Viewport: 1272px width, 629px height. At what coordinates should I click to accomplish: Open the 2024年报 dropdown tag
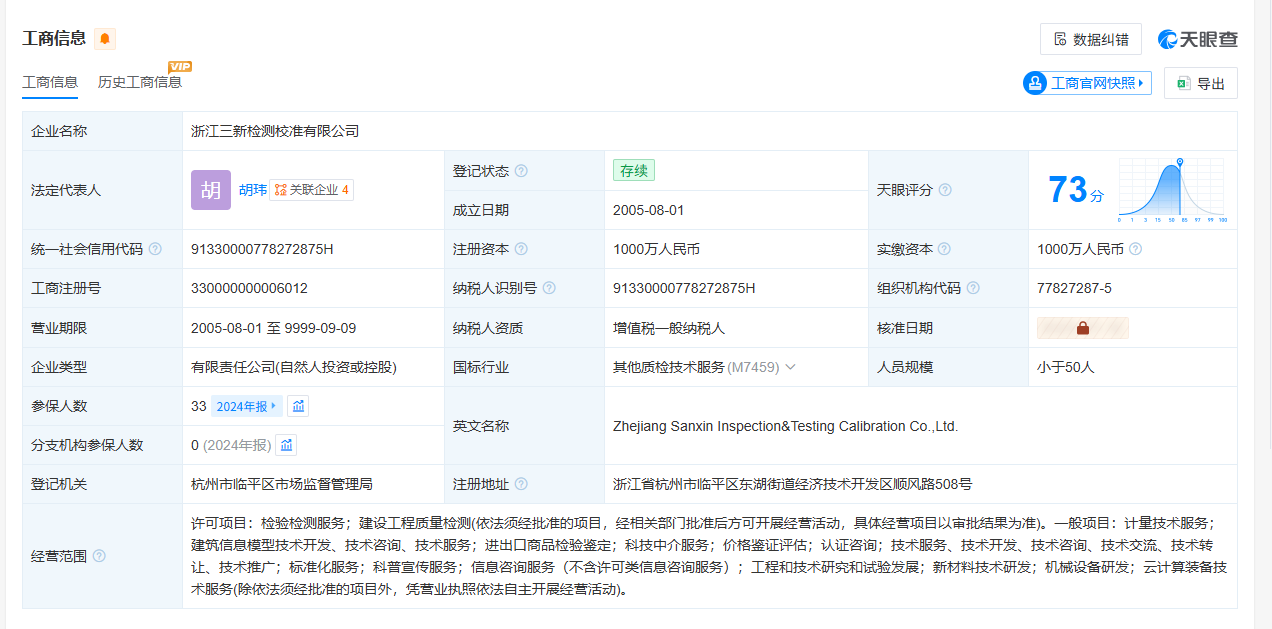coord(246,406)
